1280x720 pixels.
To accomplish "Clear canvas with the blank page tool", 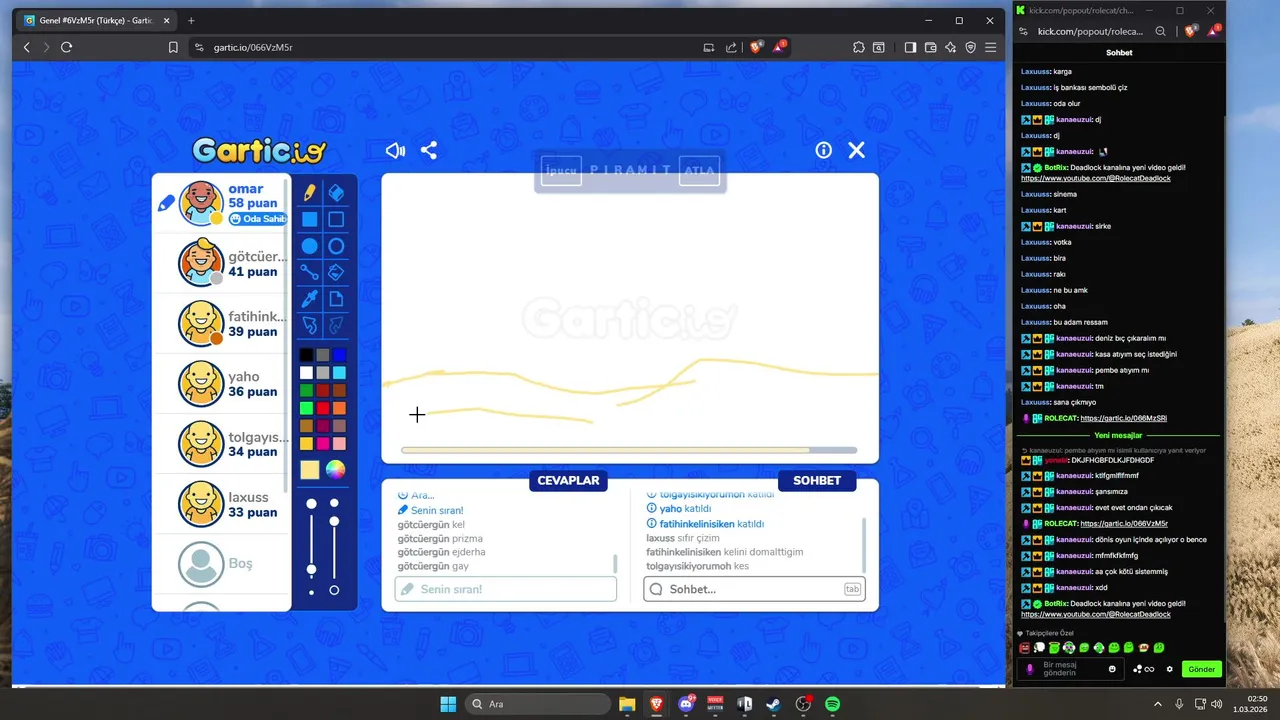I will point(336,299).
